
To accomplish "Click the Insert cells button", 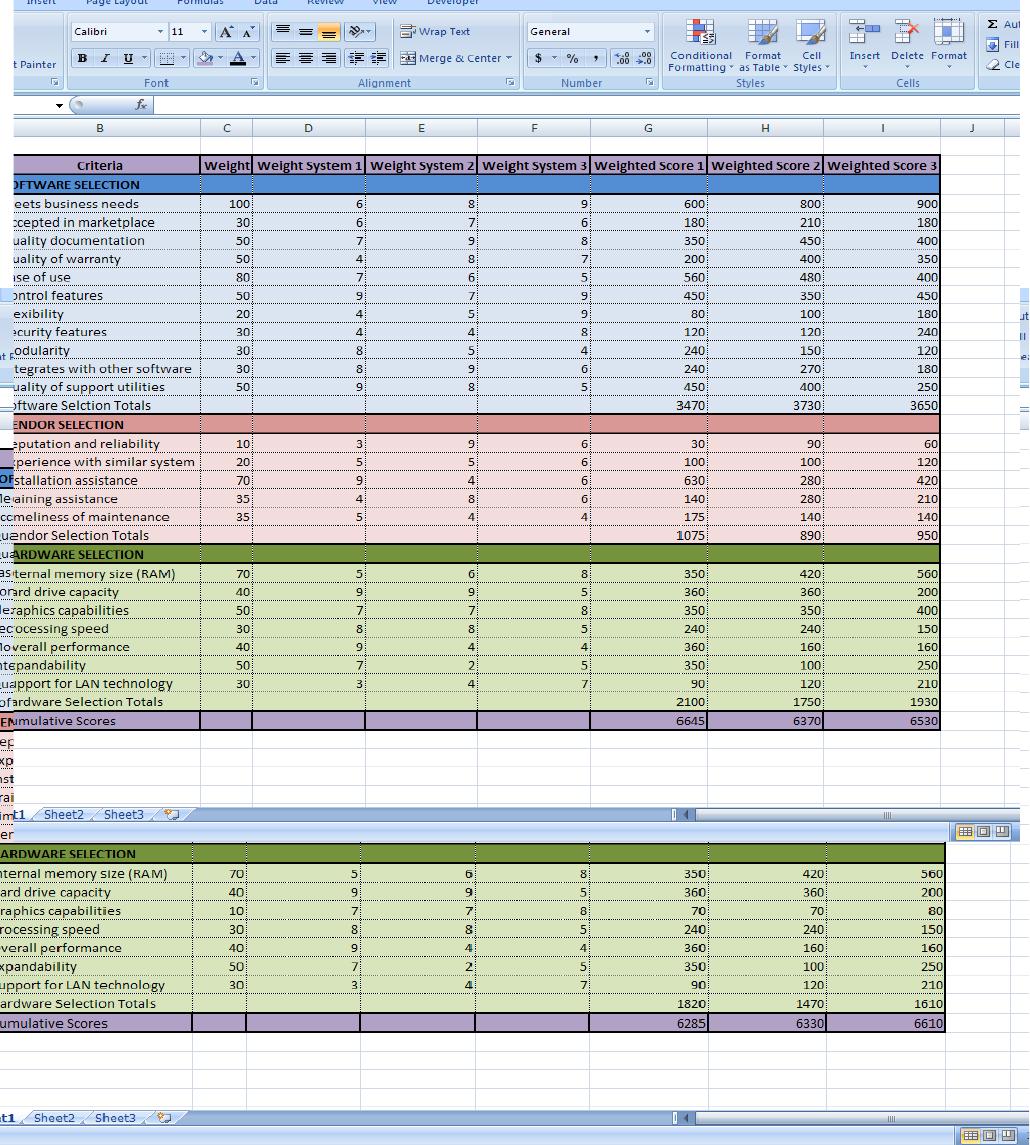I will coord(864,45).
